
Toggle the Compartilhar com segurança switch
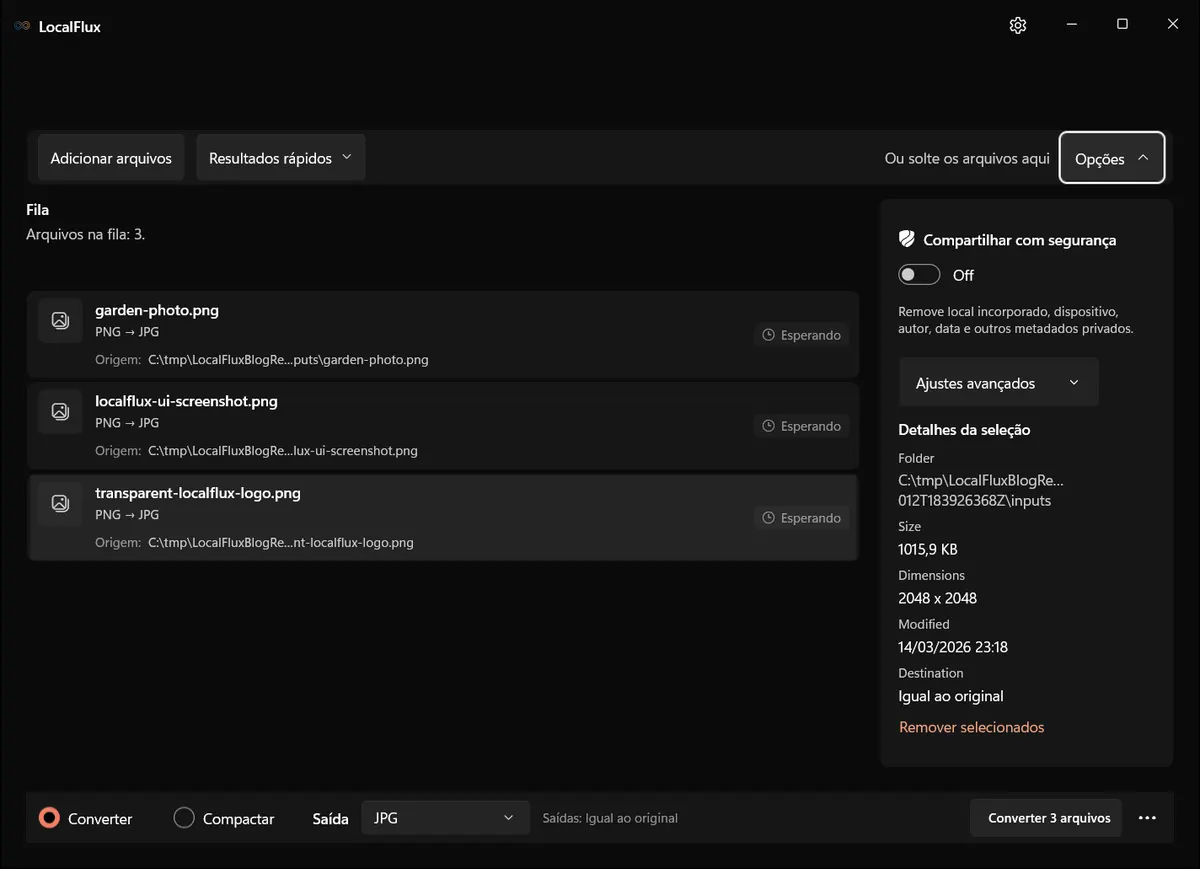[919, 275]
